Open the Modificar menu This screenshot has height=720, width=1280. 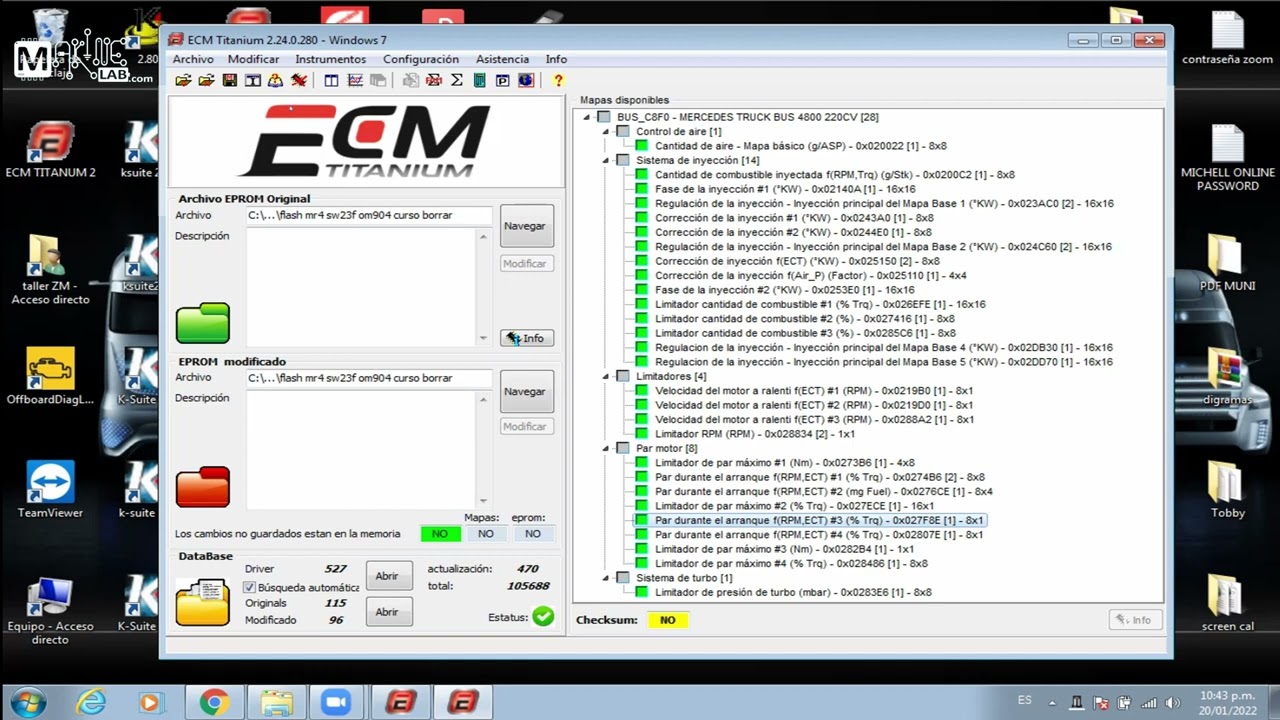(253, 59)
